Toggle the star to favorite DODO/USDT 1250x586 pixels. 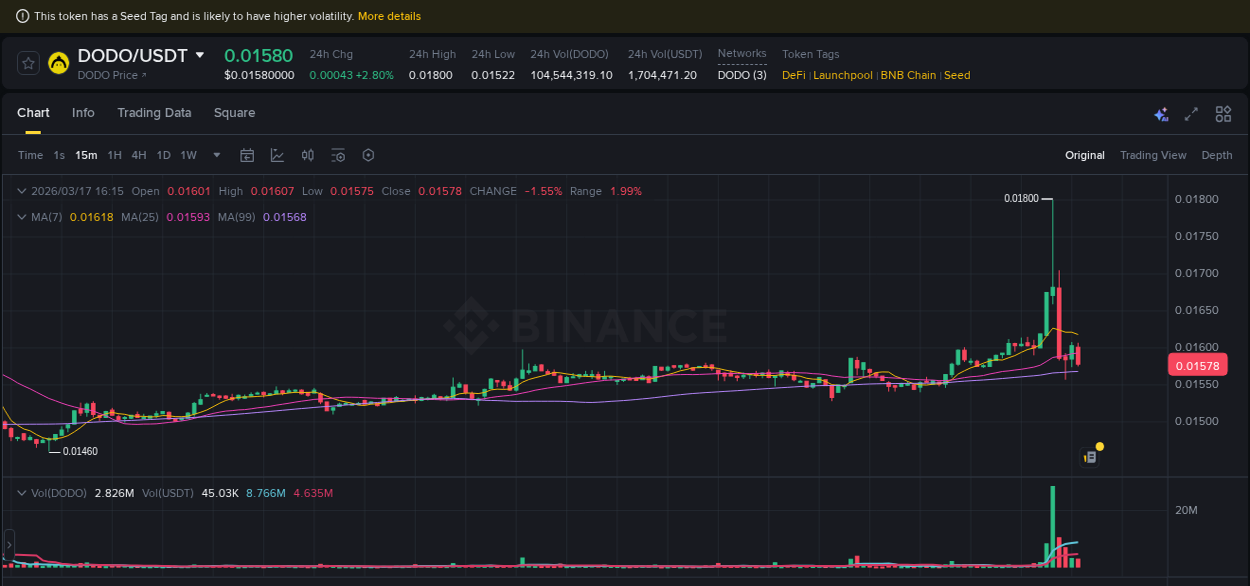coord(28,62)
